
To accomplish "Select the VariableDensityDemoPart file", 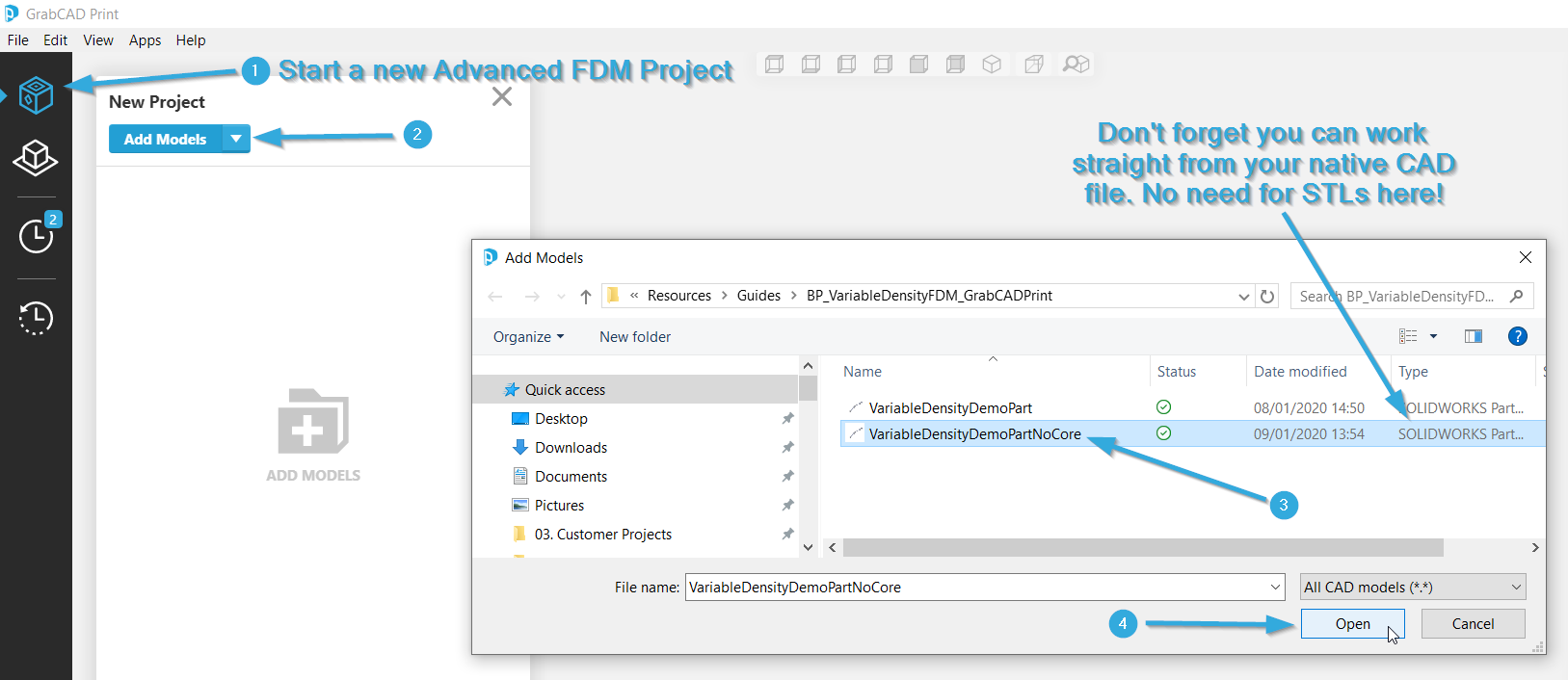I will [x=949, y=408].
